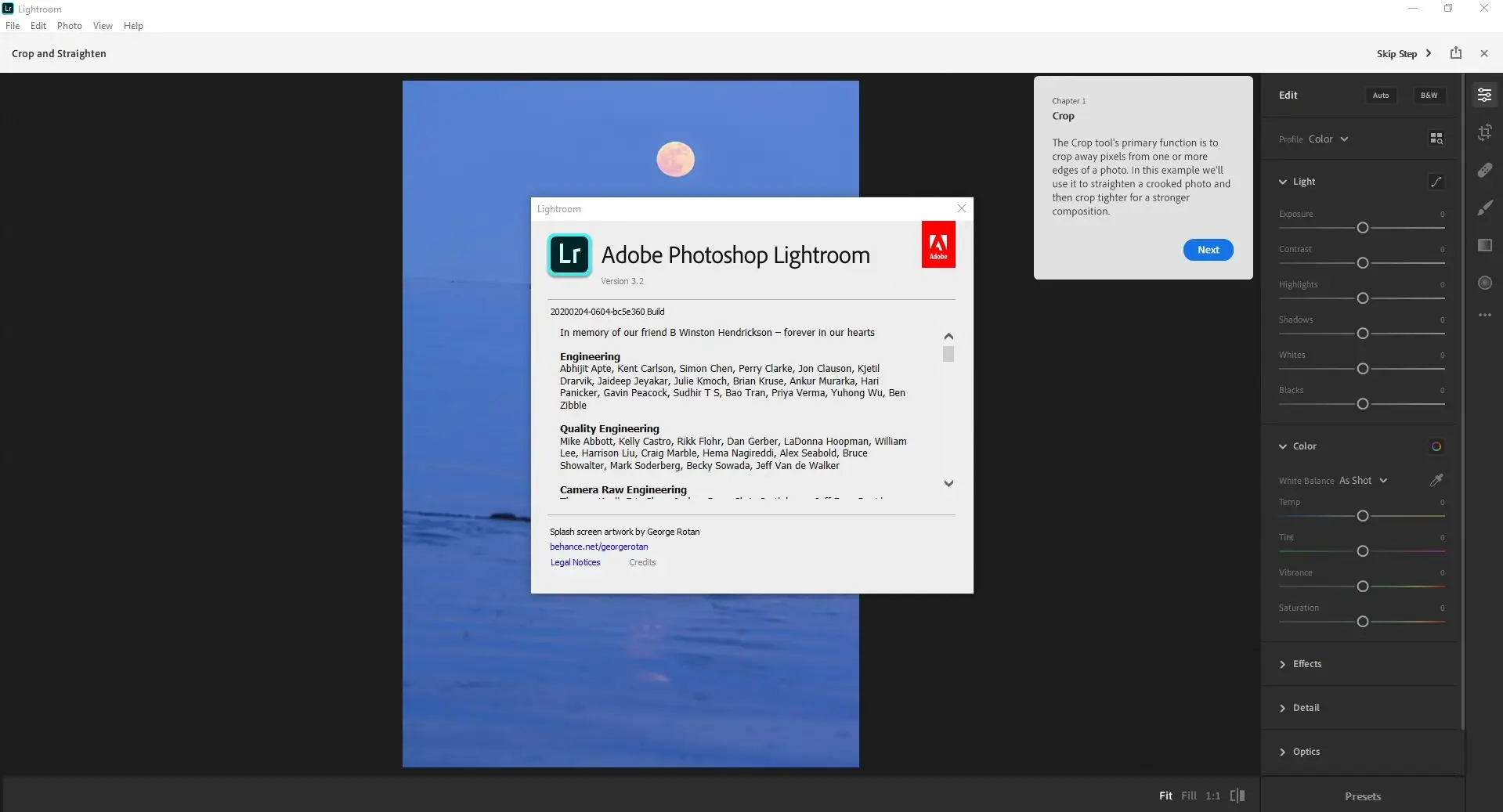Screen dimensions: 1503x812
Task: Switch zoom to Fill
Action: point(1188,796)
